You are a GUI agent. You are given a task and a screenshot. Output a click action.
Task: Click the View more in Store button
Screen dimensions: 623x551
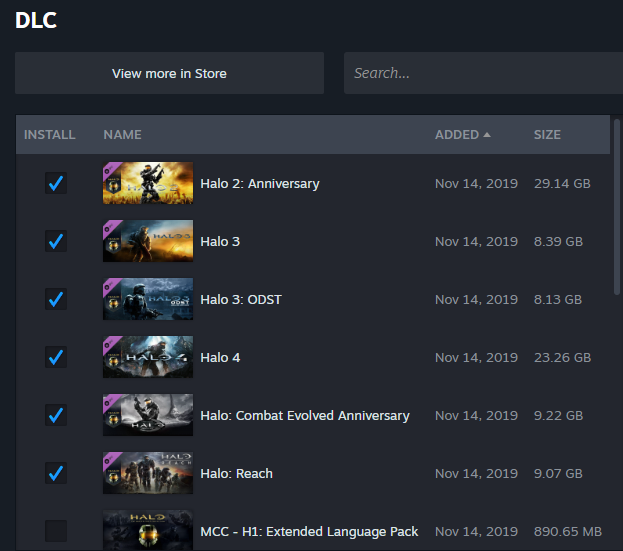point(169,73)
